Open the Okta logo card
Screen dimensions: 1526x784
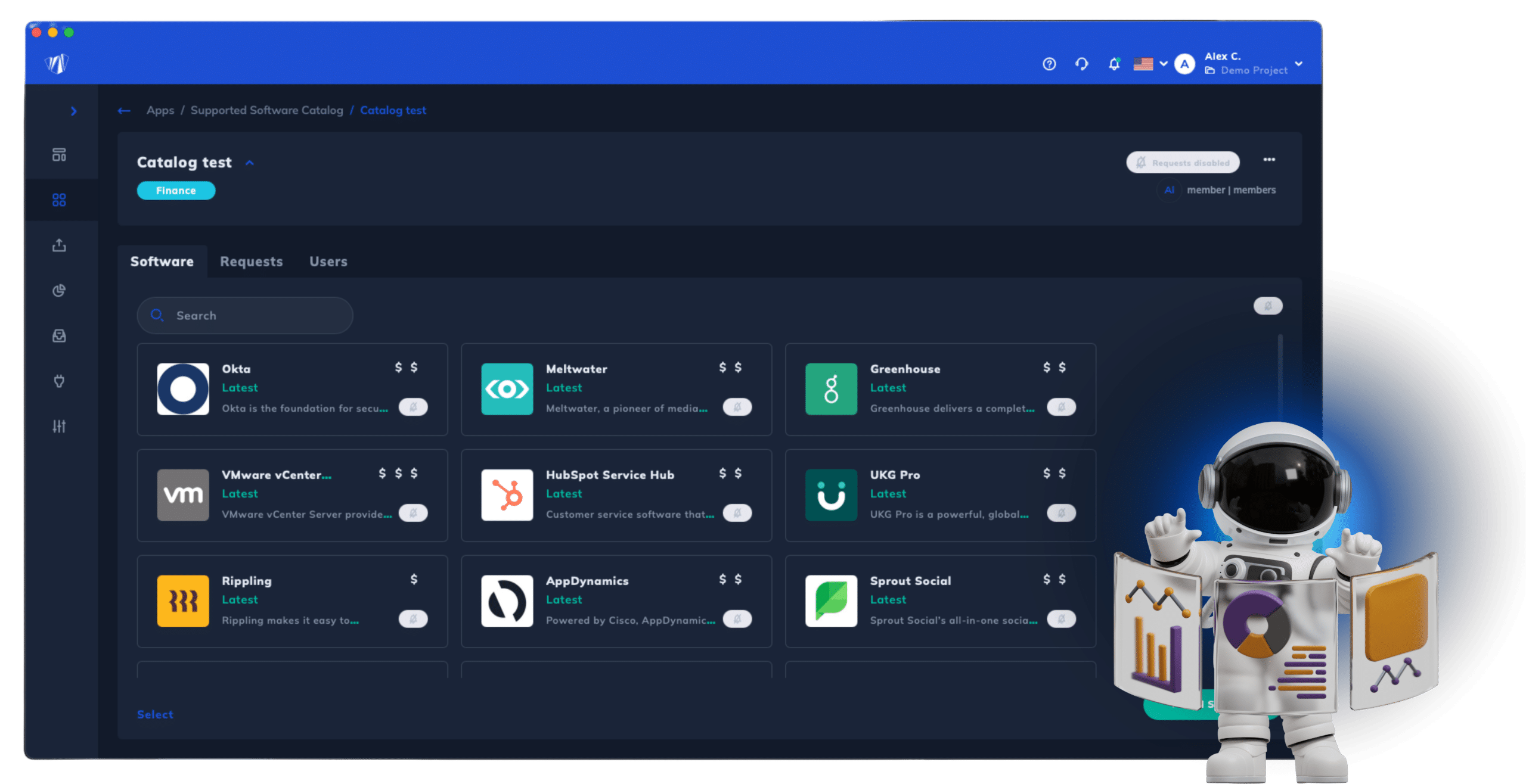[183, 389]
